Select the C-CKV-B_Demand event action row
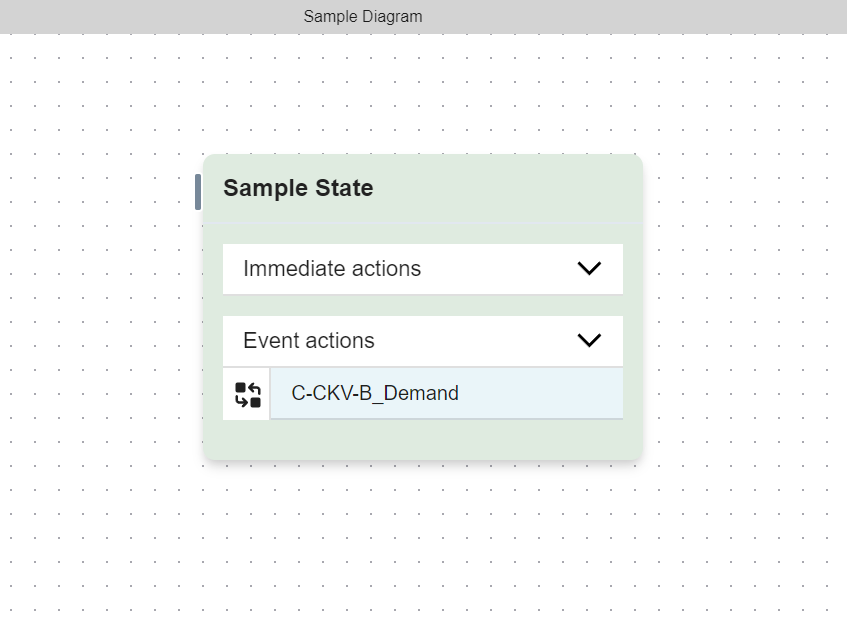 [x=446, y=393]
